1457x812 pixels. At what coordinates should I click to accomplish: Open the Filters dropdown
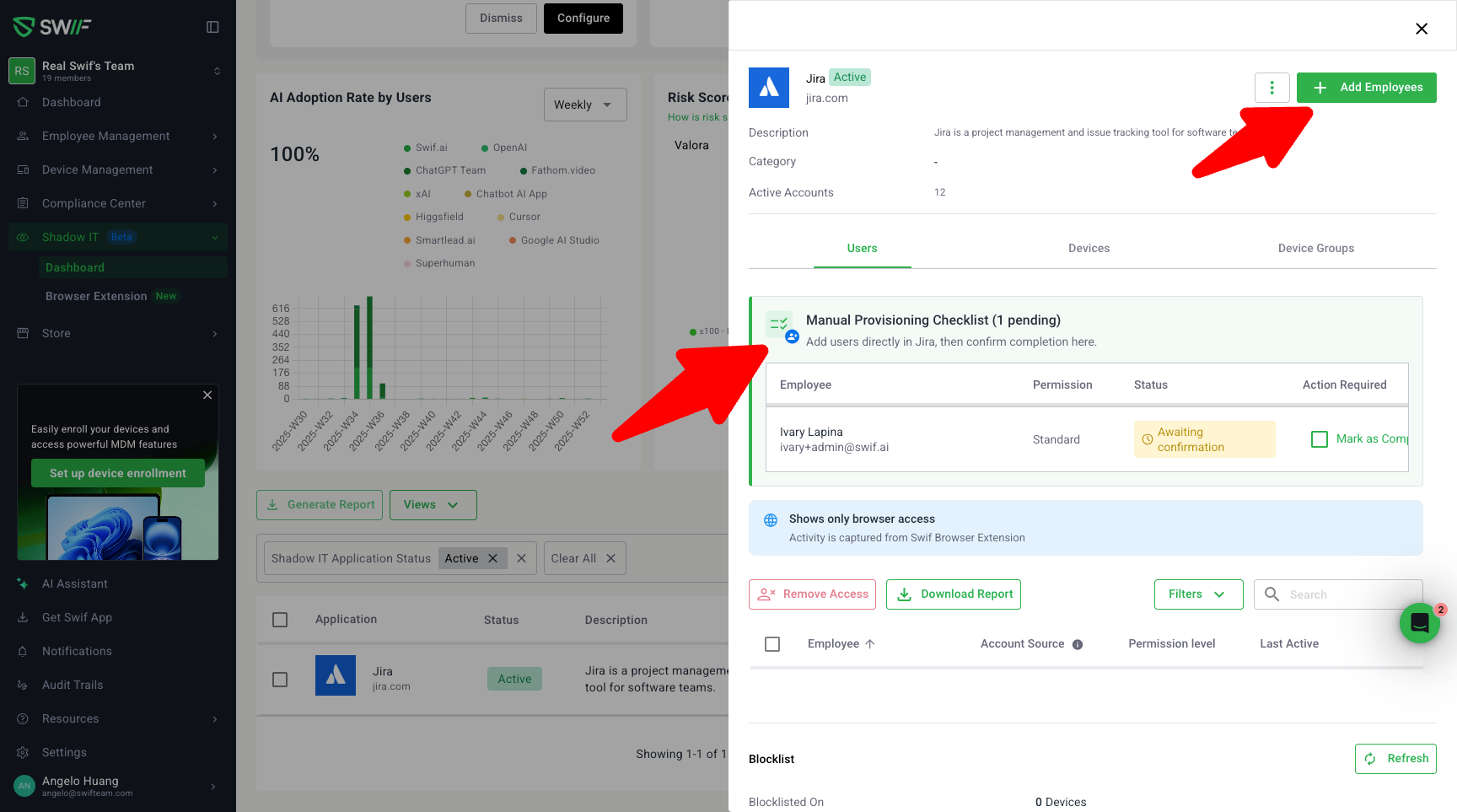tap(1197, 594)
